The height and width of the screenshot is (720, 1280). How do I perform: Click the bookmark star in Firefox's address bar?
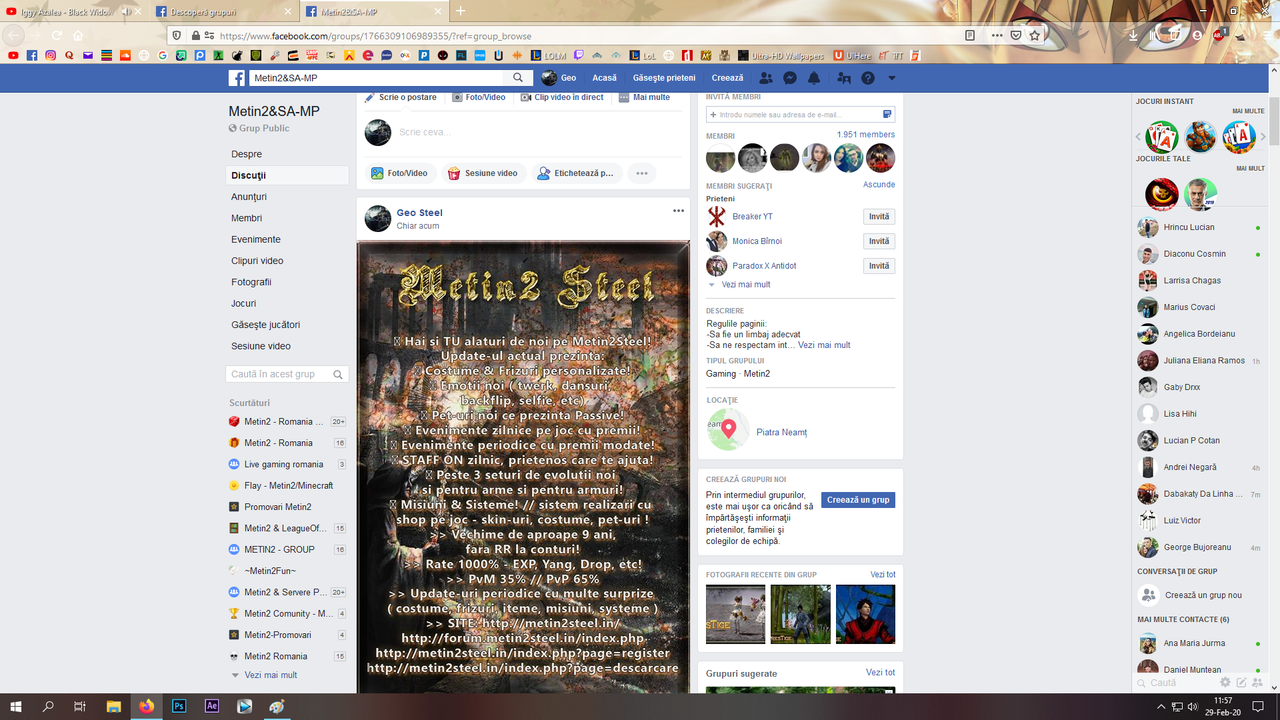click(x=1035, y=35)
